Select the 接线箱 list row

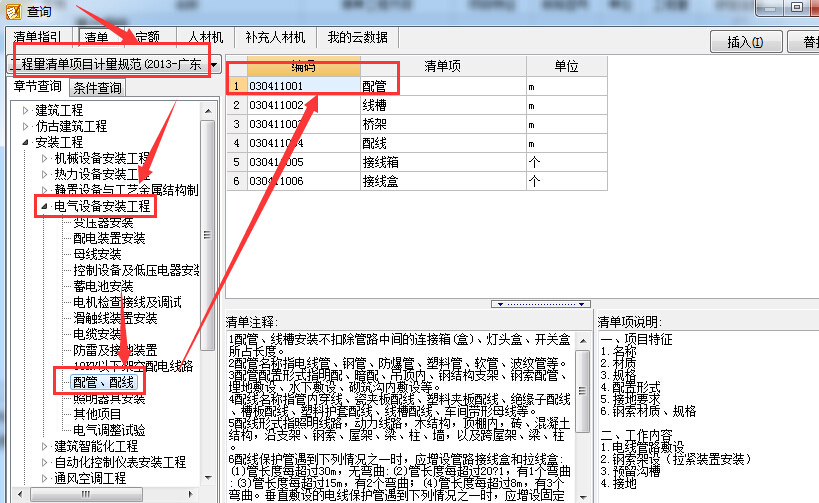pyautogui.click(x=417, y=162)
